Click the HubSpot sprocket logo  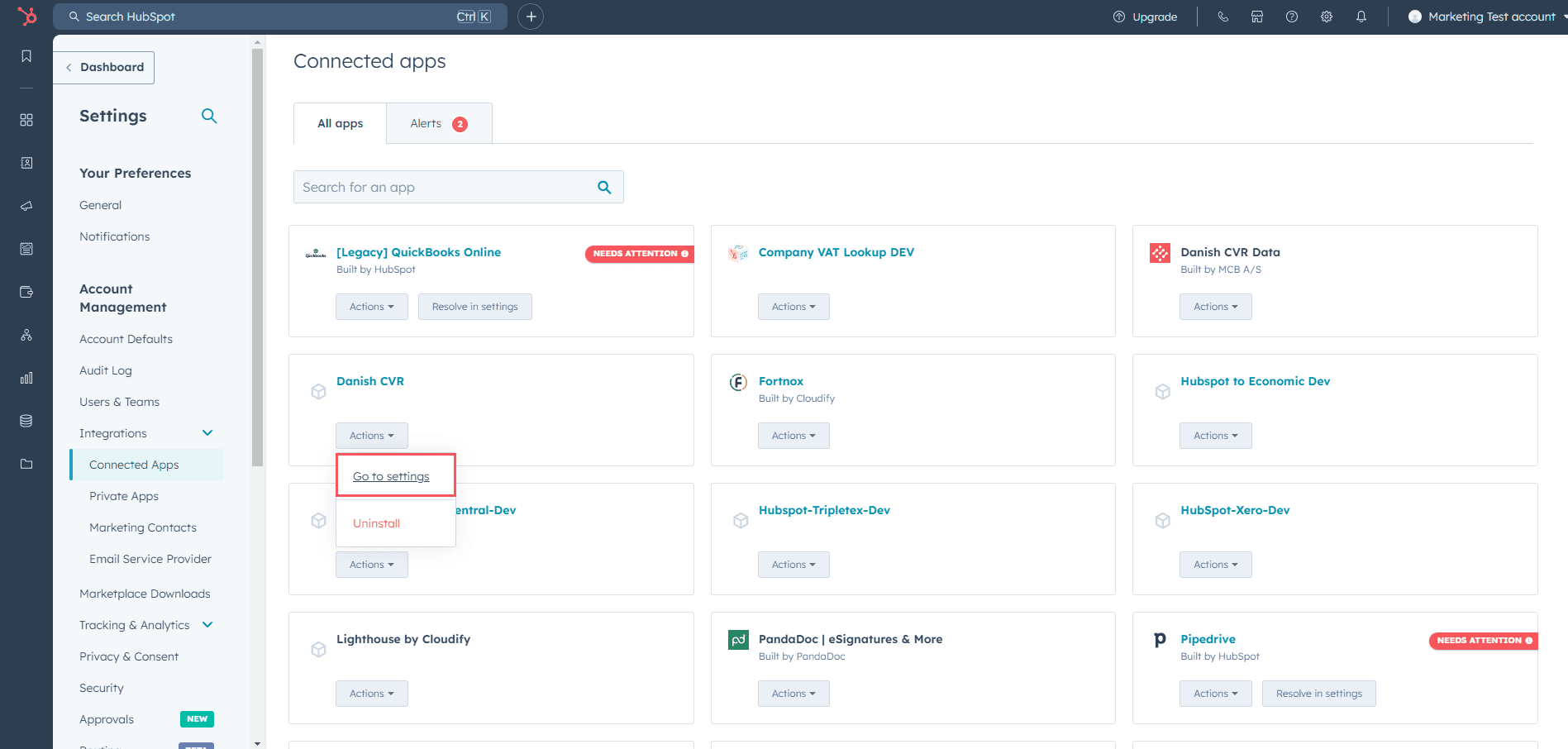click(x=27, y=17)
